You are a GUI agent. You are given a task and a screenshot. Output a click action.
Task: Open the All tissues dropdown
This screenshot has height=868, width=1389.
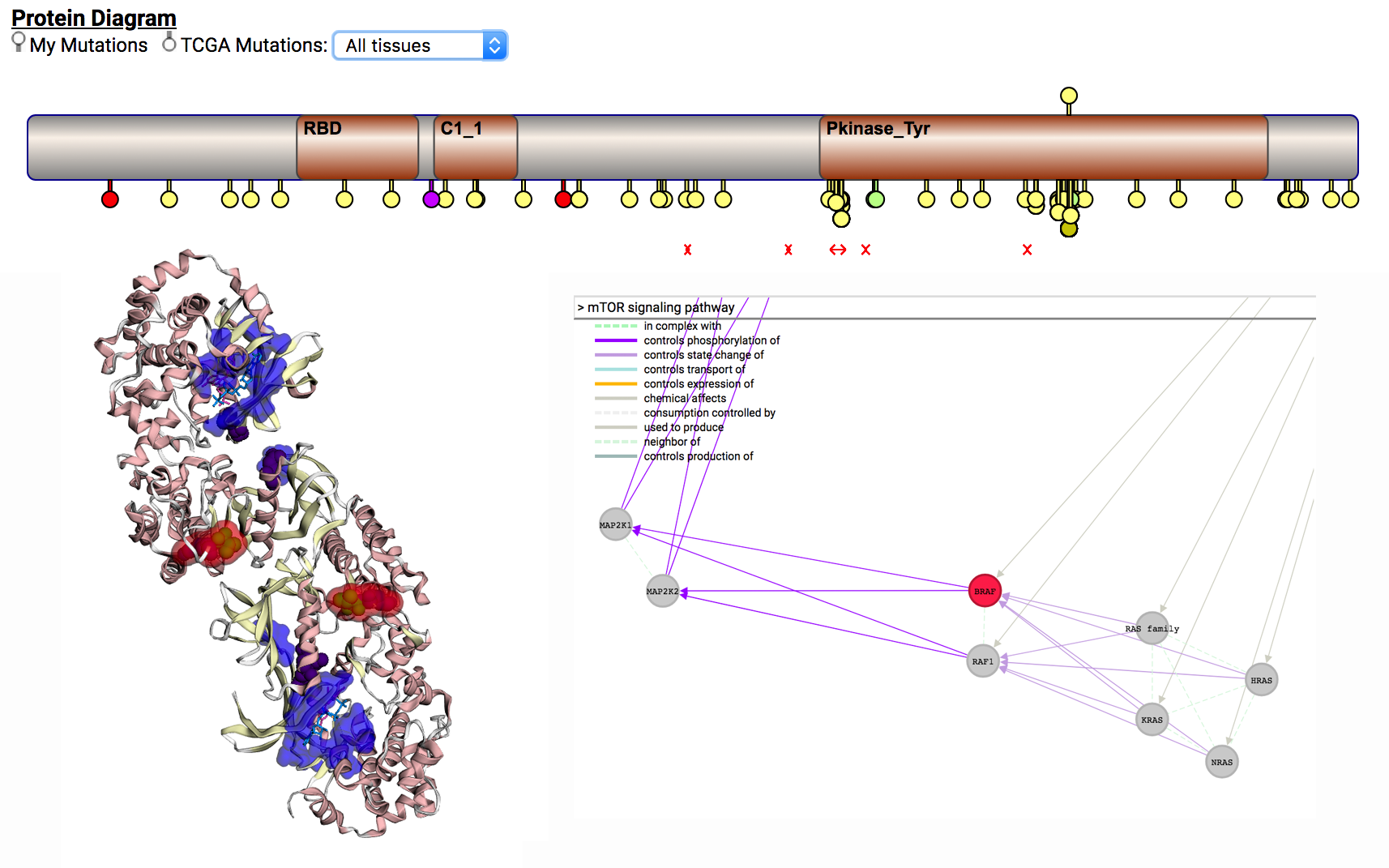[x=420, y=45]
